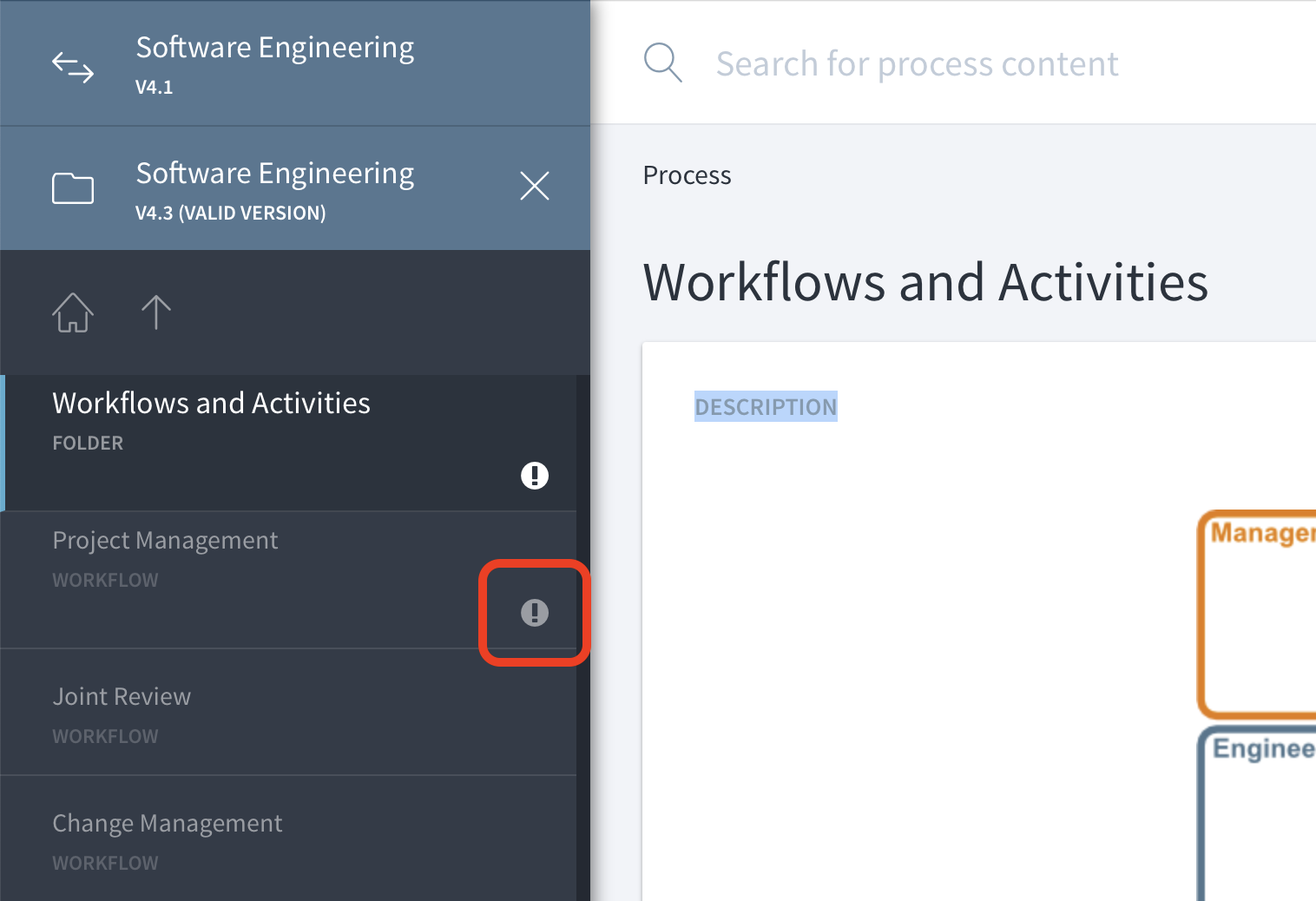Image resolution: width=1316 pixels, height=901 pixels.
Task: Close the Software Engineering V4.3 panel
Action: tap(535, 186)
